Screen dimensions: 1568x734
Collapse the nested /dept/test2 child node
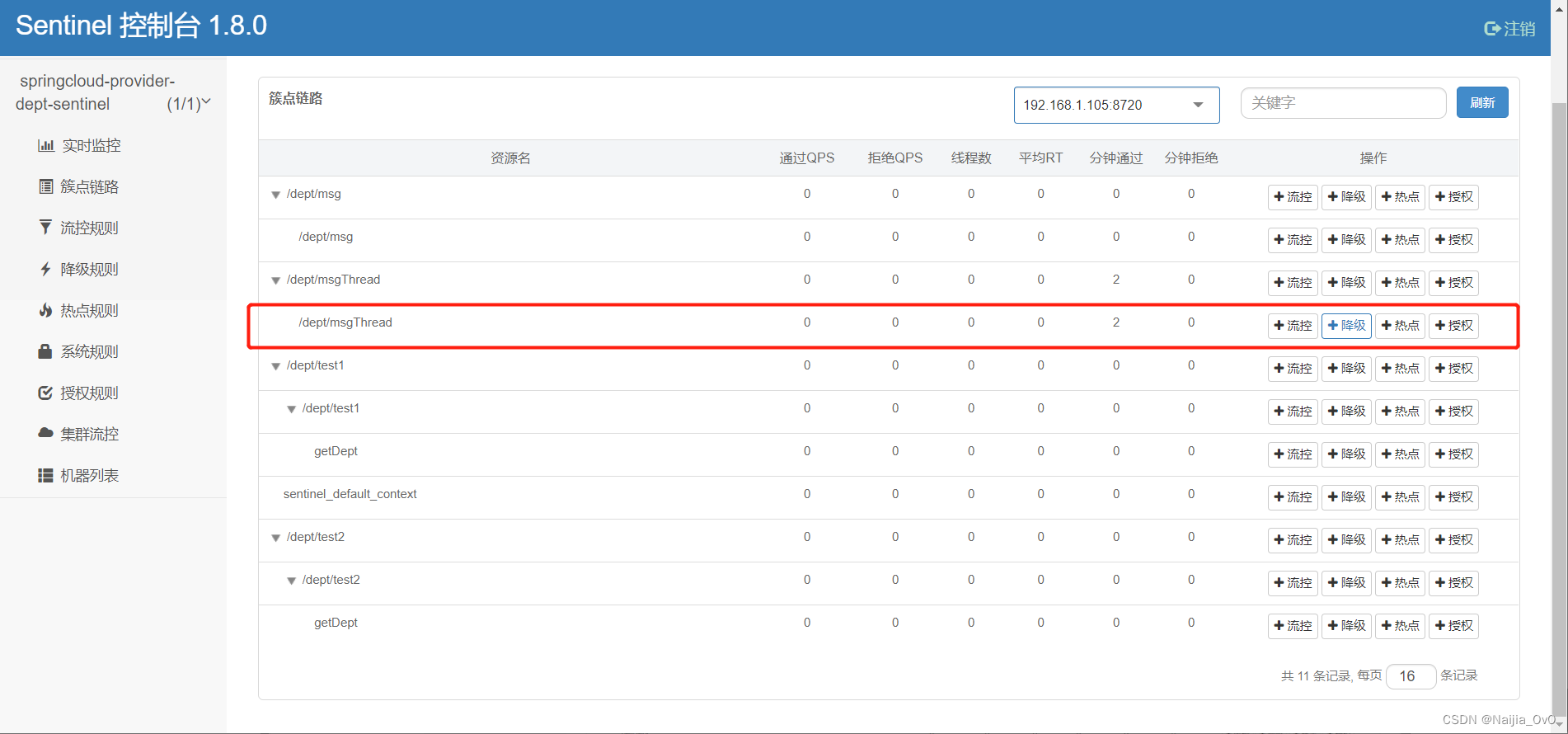click(291, 581)
